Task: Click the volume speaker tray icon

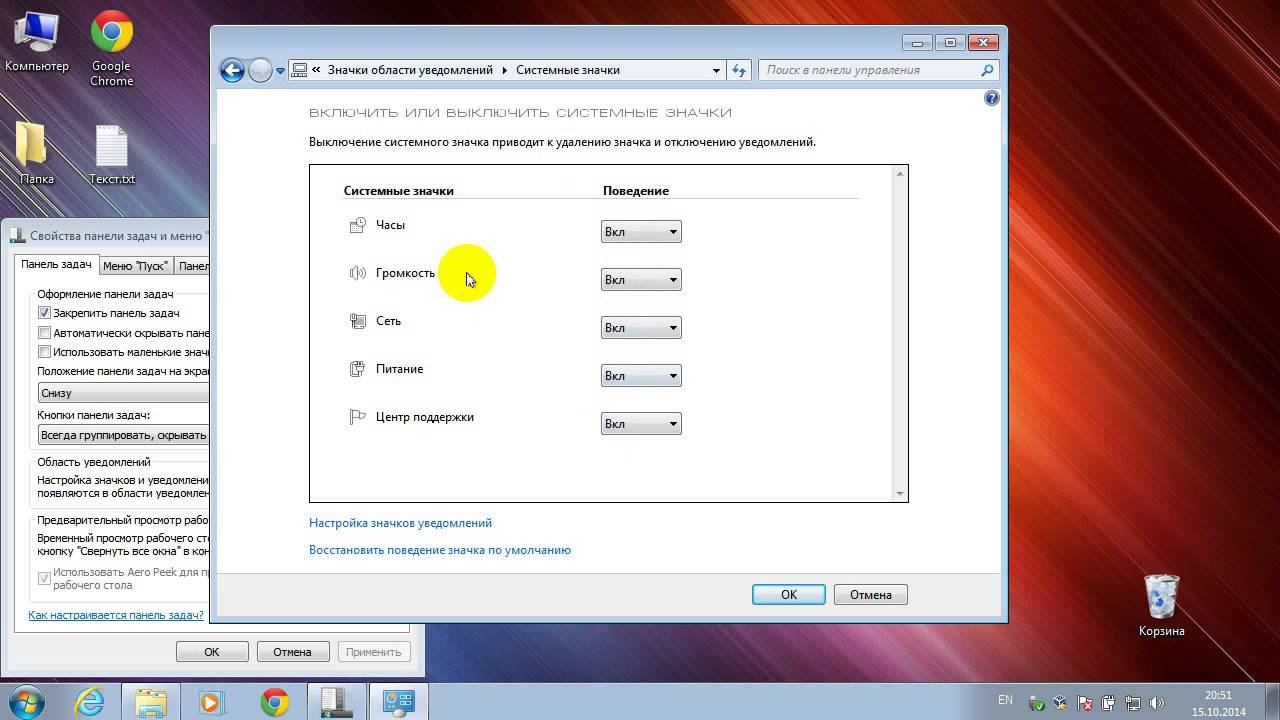Action: tap(1159, 703)
